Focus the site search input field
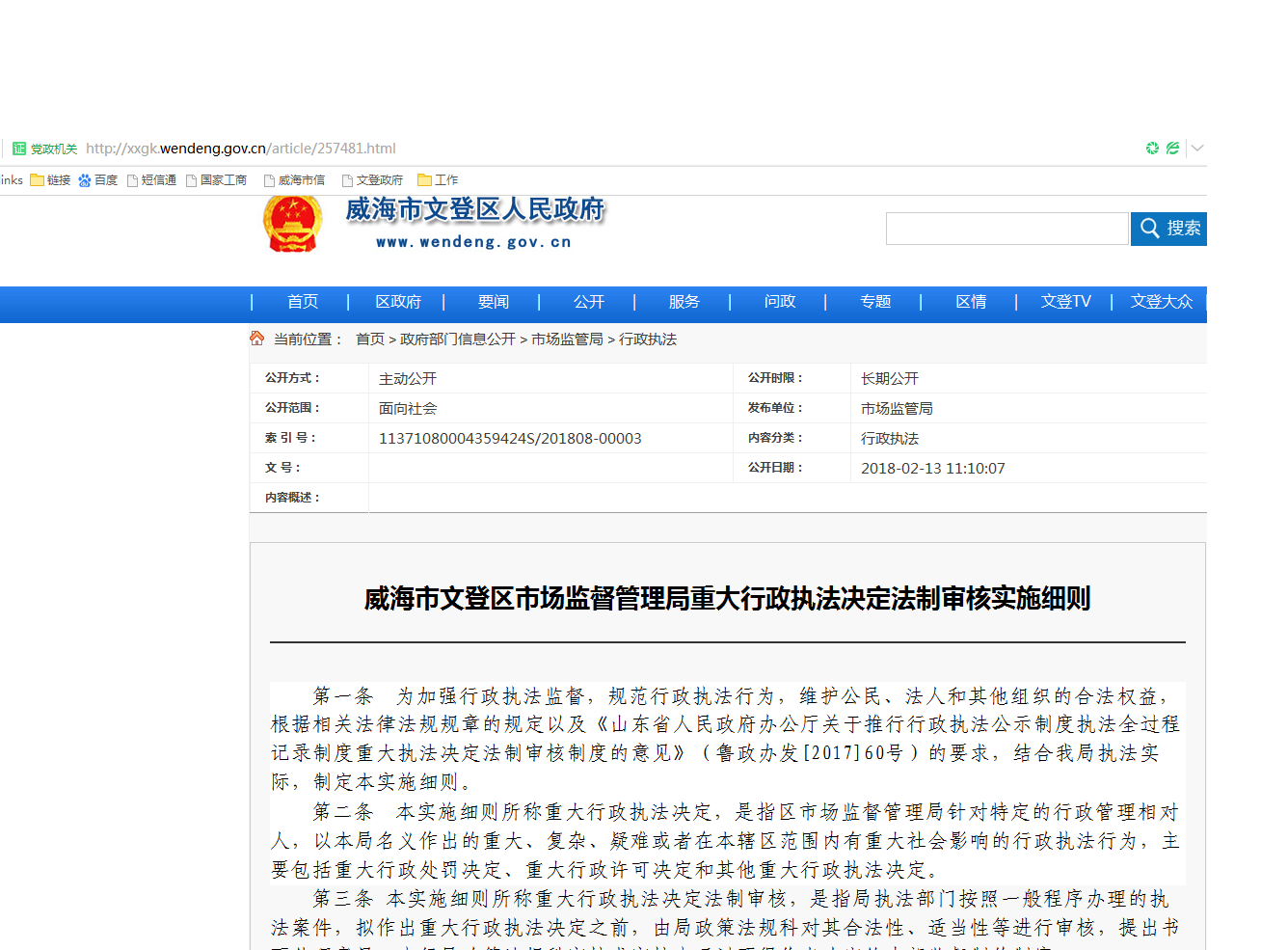 click(x=1006, y=229)
